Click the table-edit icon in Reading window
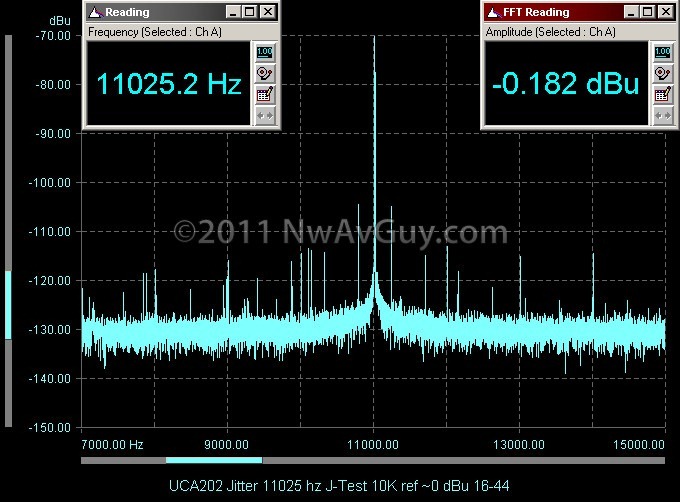 click(265, 95)
